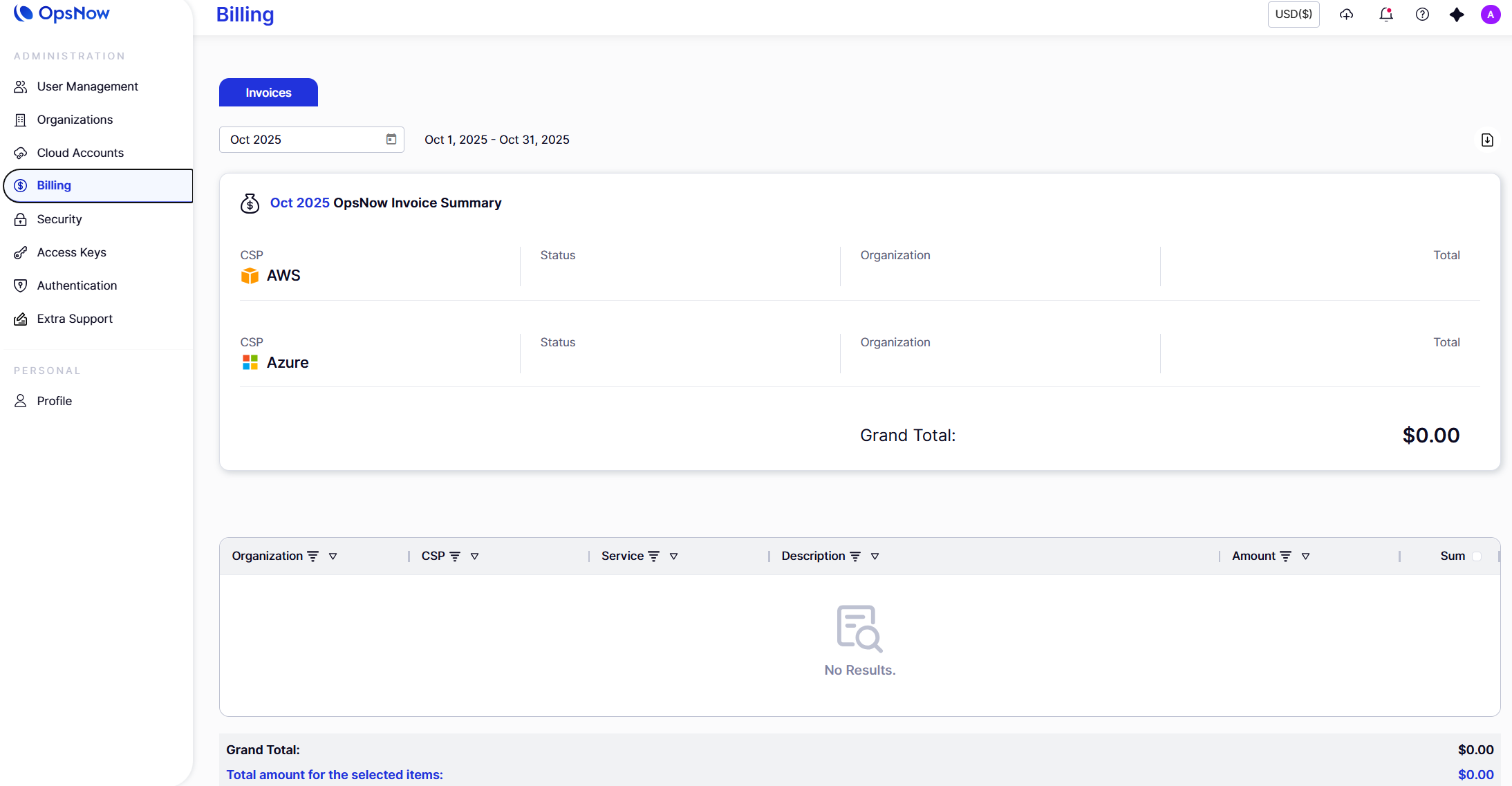This screenshot has height=786, width=1512.
Task: Check the Sum header checkbox
Action: [1477, 556]
